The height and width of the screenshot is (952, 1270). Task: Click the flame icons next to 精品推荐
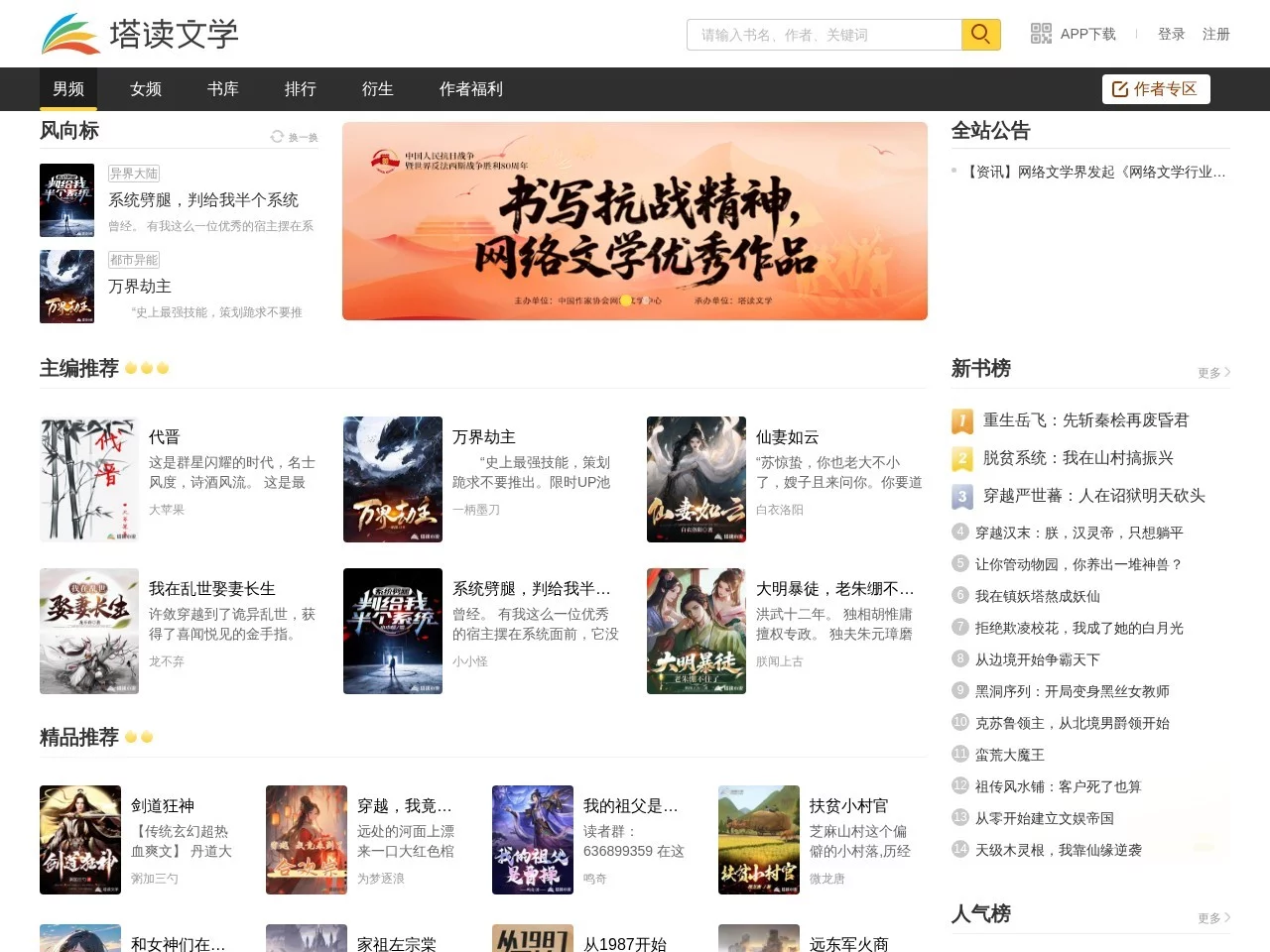pyautogui.click(x=141, y=736)
